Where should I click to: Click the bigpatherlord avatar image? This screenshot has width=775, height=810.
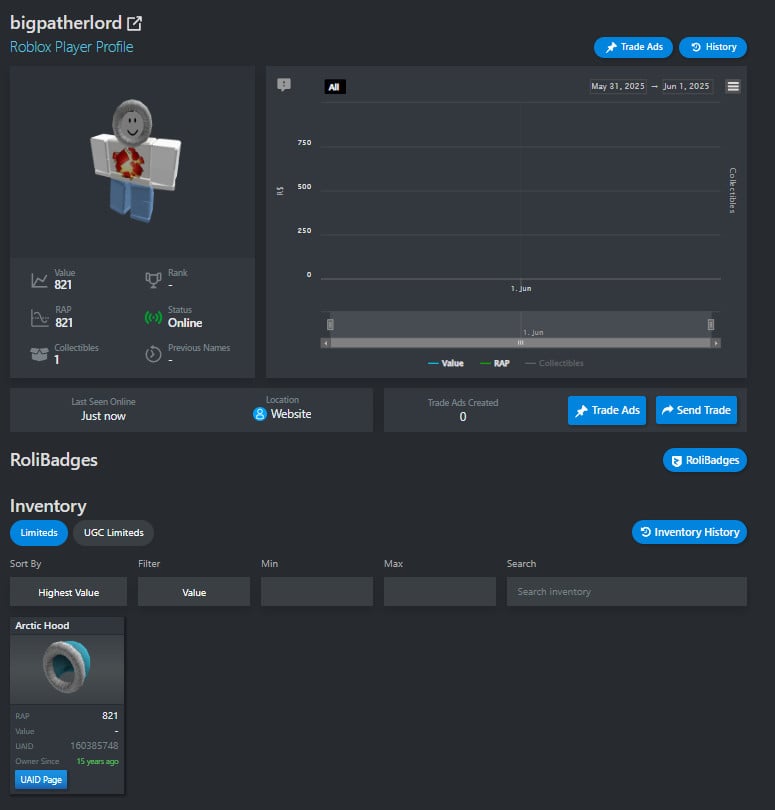[x=135, y=161]
